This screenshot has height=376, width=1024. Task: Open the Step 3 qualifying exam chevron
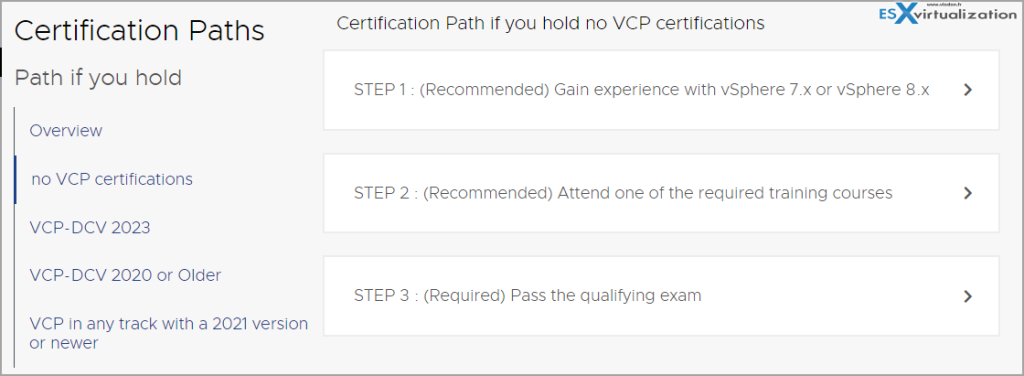[x=968, y=296]
